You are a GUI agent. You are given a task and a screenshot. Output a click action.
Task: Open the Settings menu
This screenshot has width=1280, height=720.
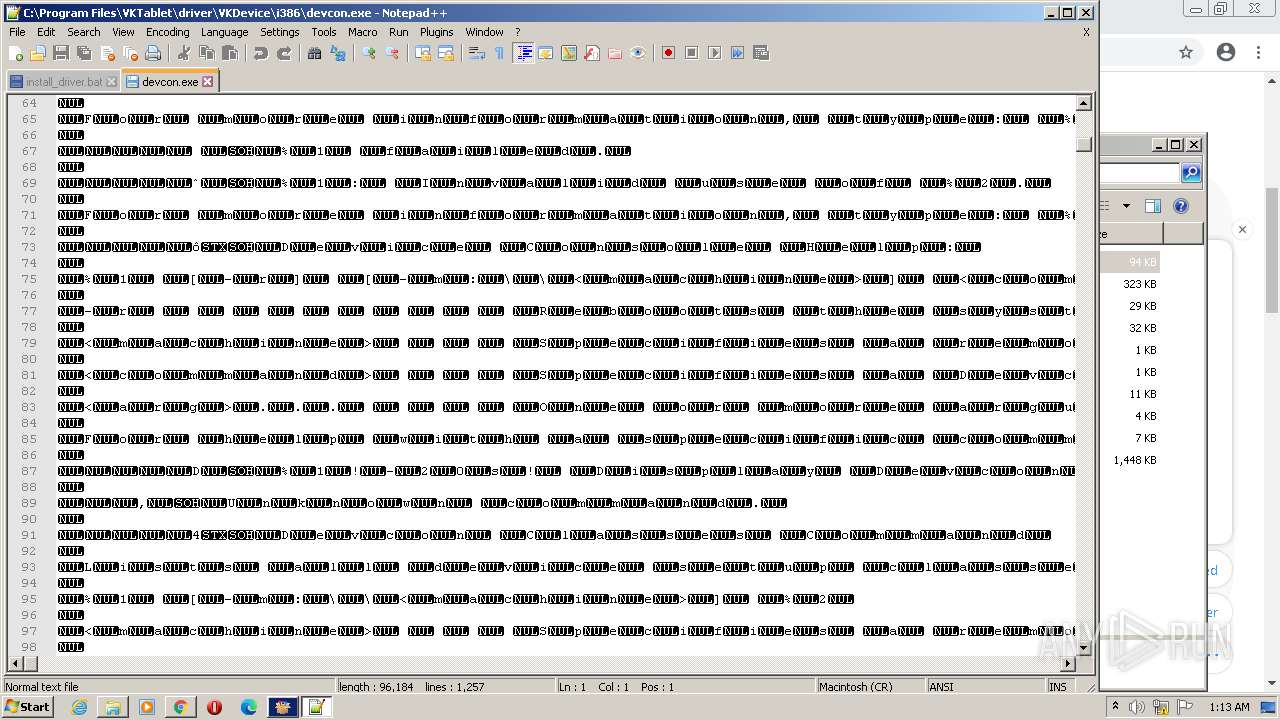coord(280,32)
